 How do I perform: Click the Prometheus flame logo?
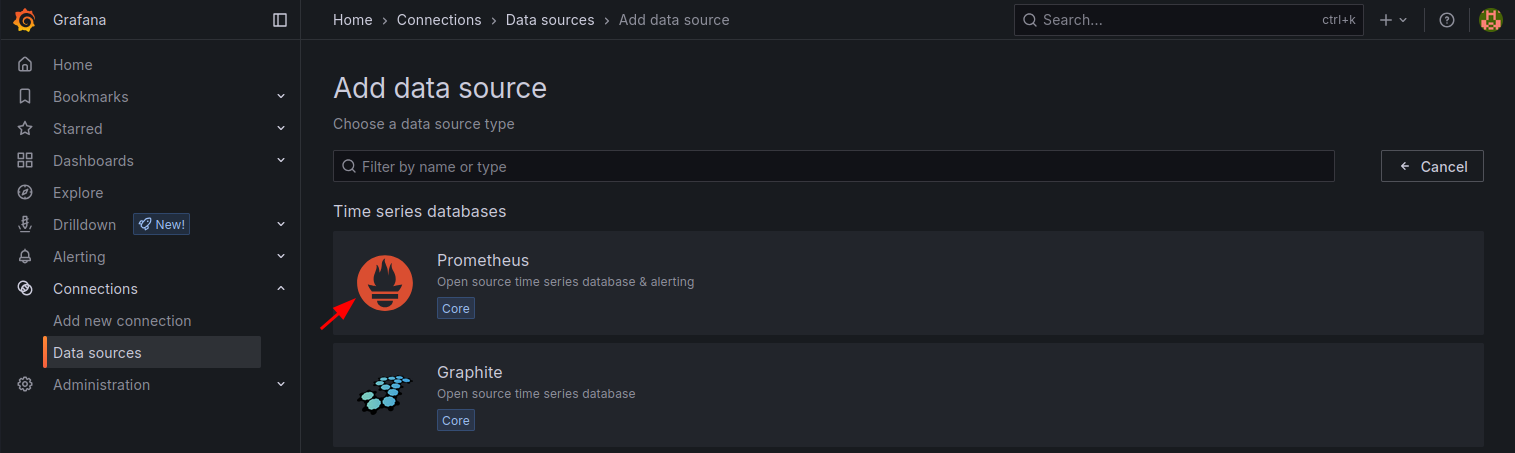[x=385, y=283]
